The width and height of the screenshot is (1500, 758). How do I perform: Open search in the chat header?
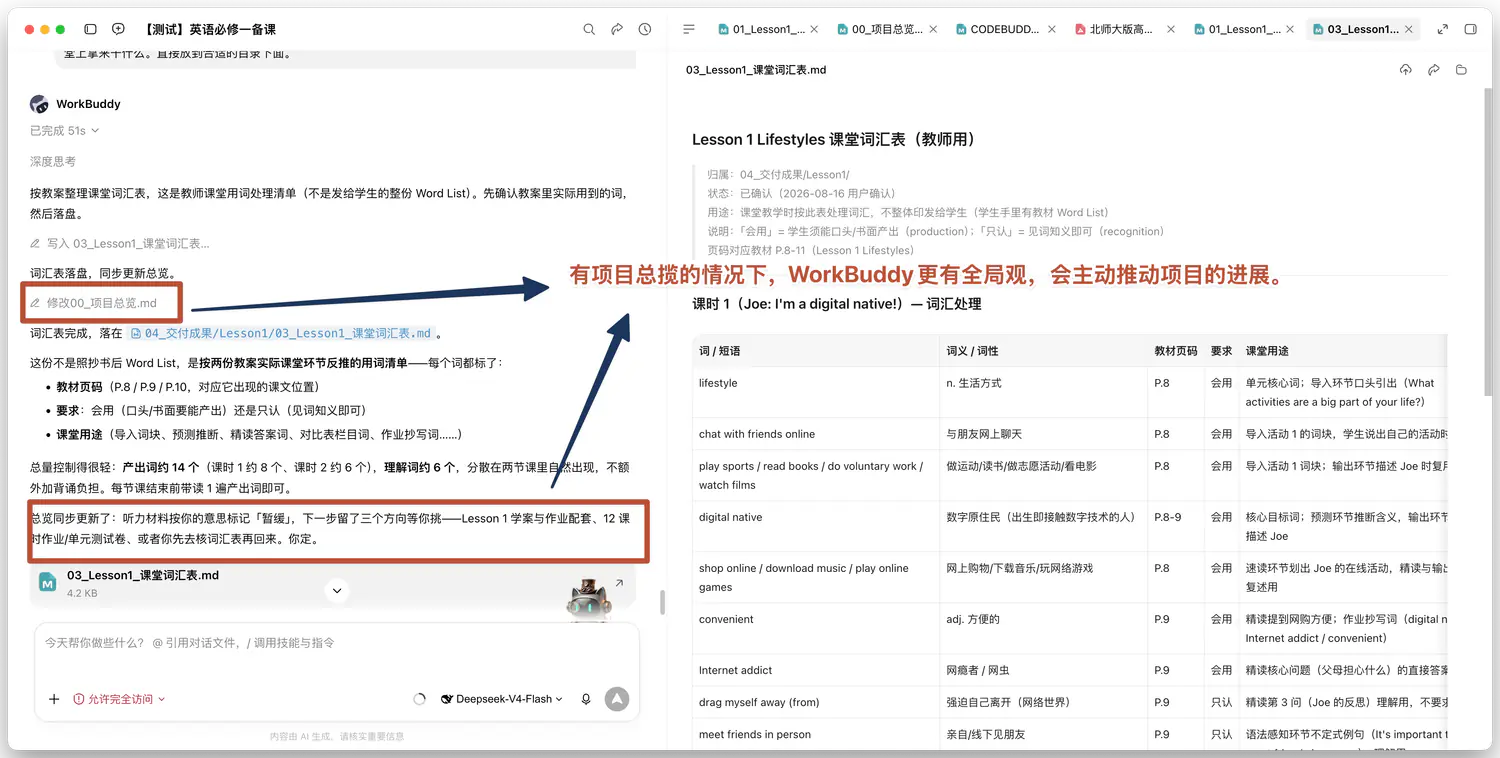(589, 29)
